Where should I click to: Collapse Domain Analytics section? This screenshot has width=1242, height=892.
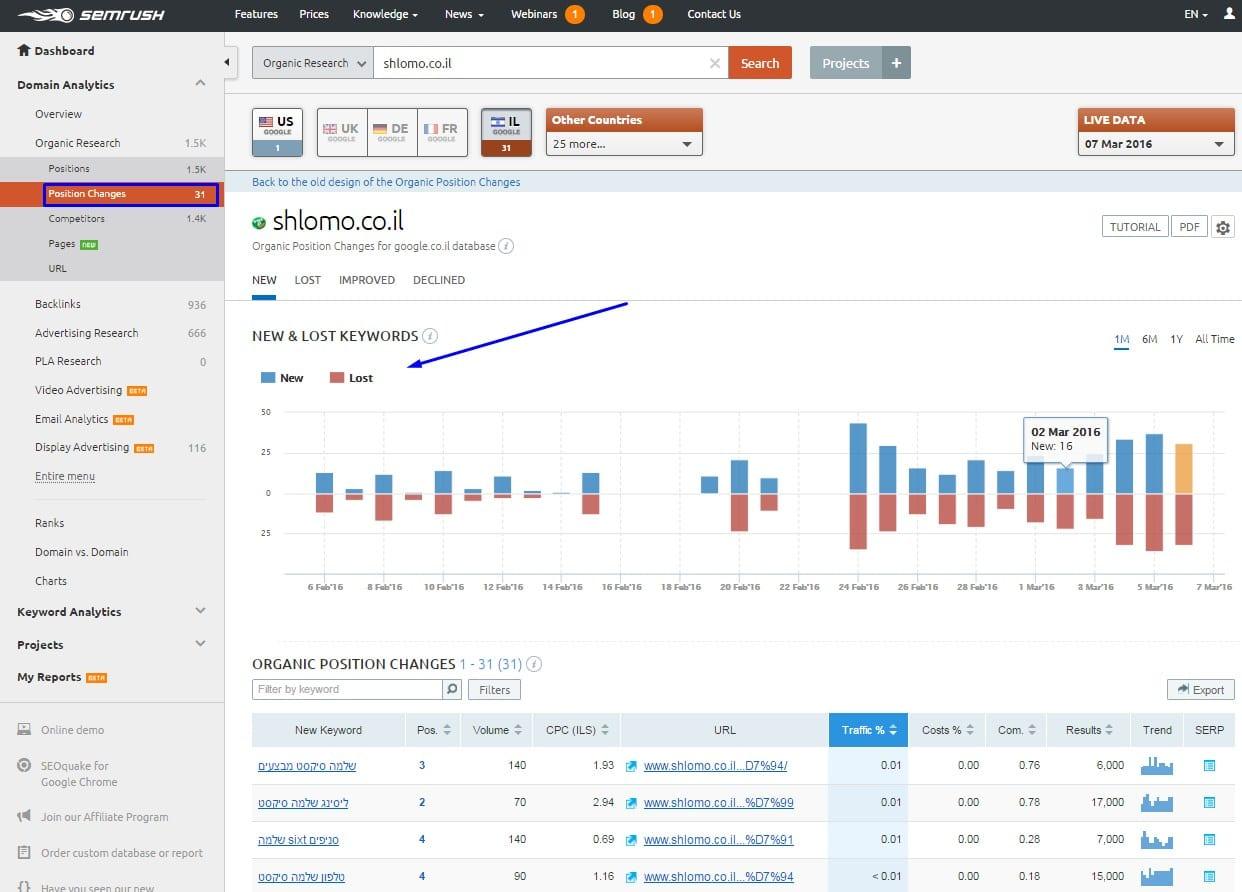click(x=200, y=84)
